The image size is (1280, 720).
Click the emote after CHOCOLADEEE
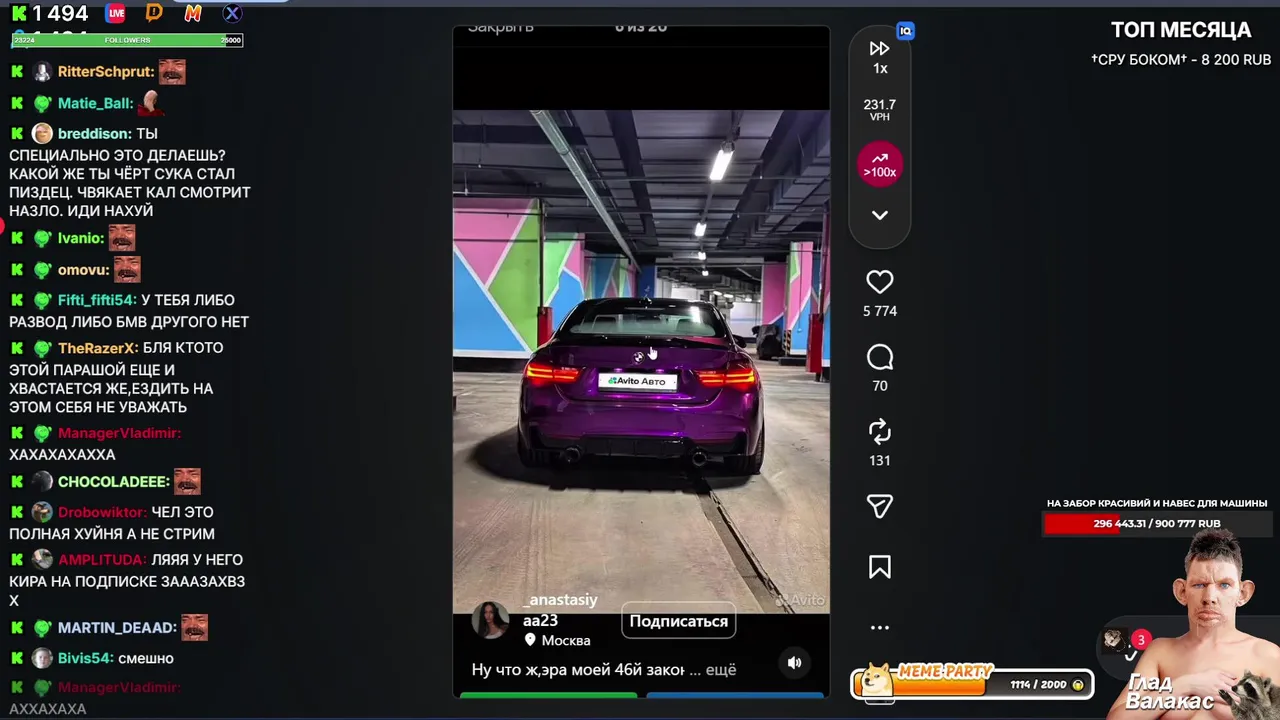pos(187,481)
